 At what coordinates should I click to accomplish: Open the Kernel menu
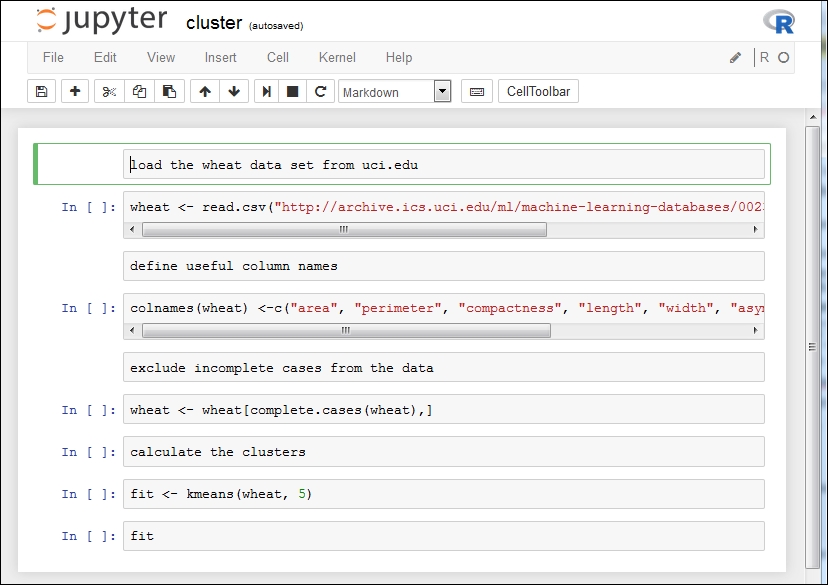[337, 57]
